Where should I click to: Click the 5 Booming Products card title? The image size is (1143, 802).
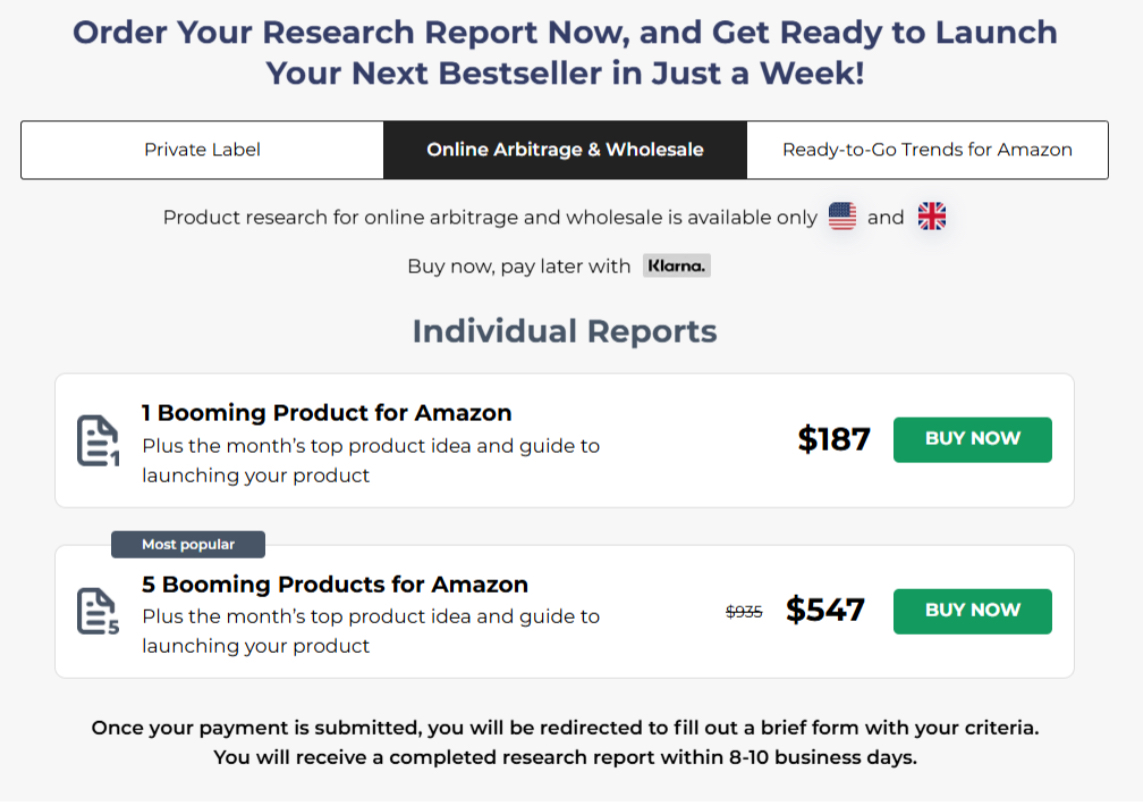tap(334, 584)
